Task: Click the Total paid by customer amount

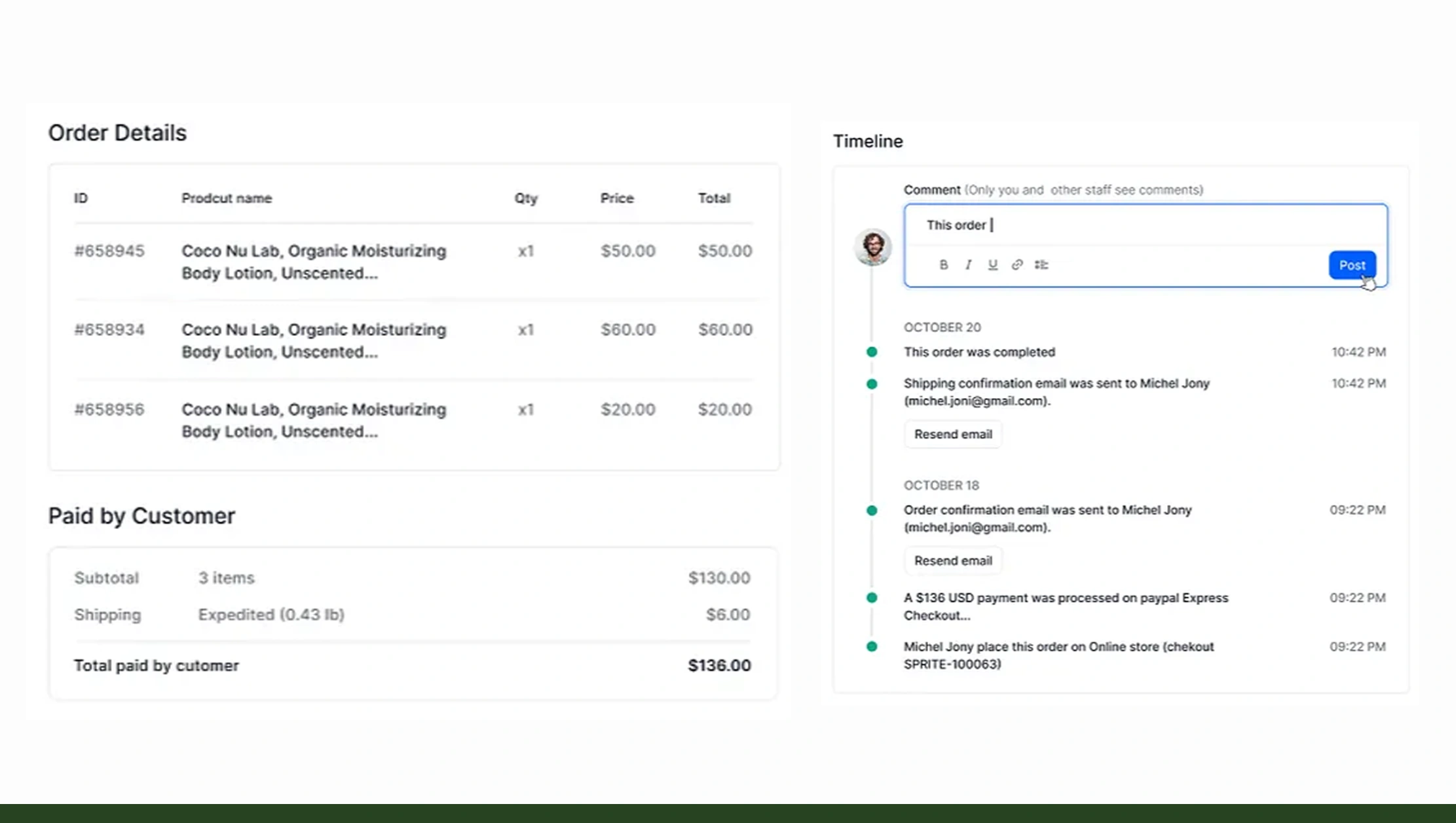Action: tap(719, 665)
